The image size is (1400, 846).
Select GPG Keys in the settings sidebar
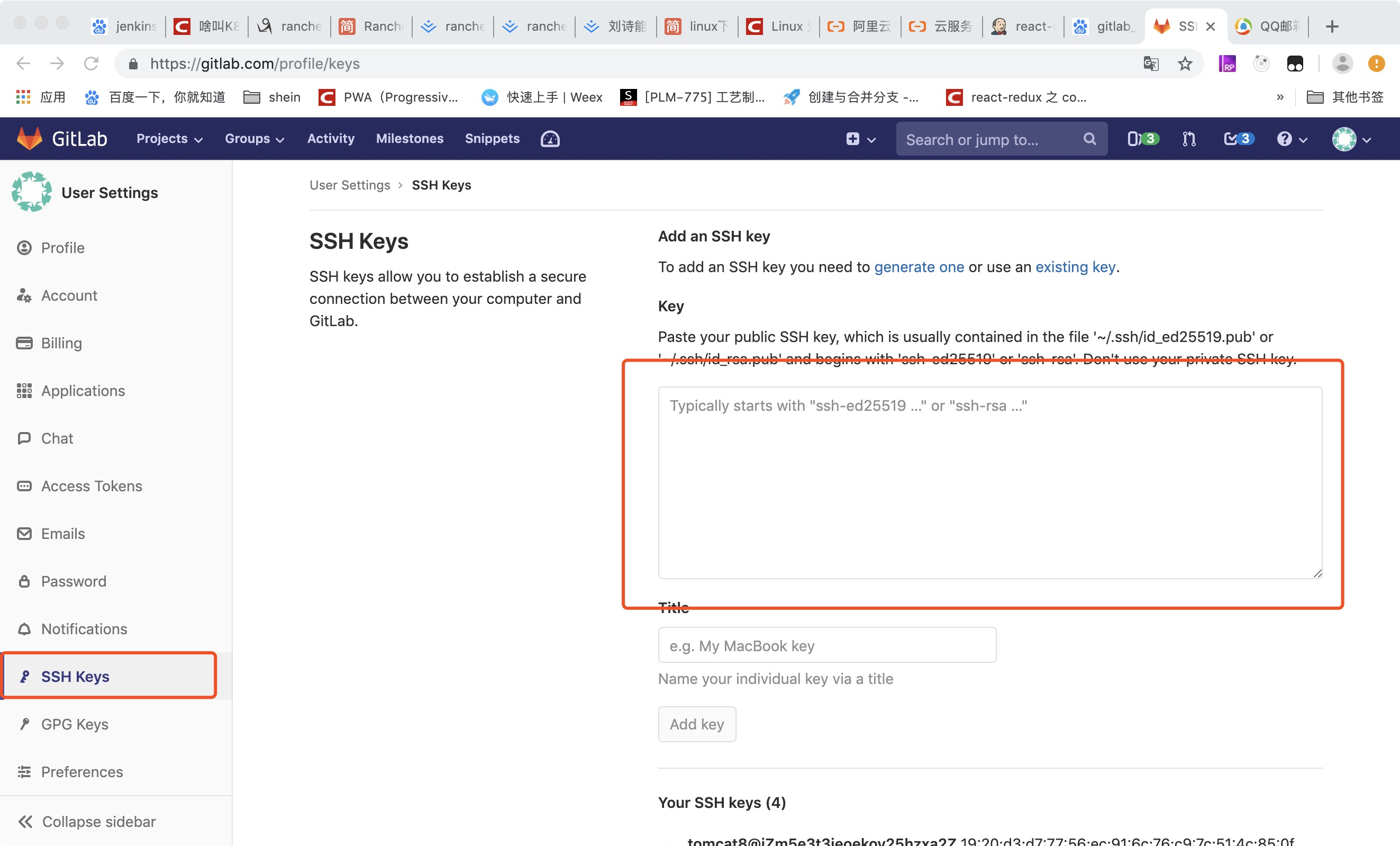point(74,724)
